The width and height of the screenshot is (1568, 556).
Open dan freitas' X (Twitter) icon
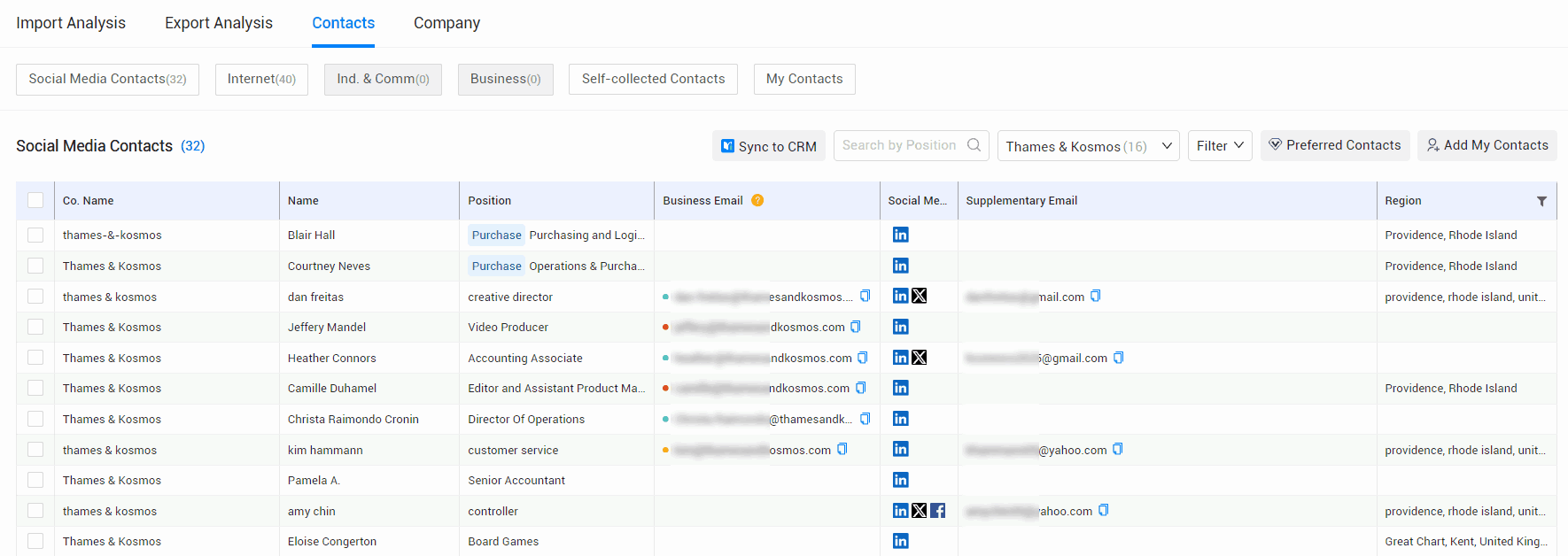(x=920, y=296)
